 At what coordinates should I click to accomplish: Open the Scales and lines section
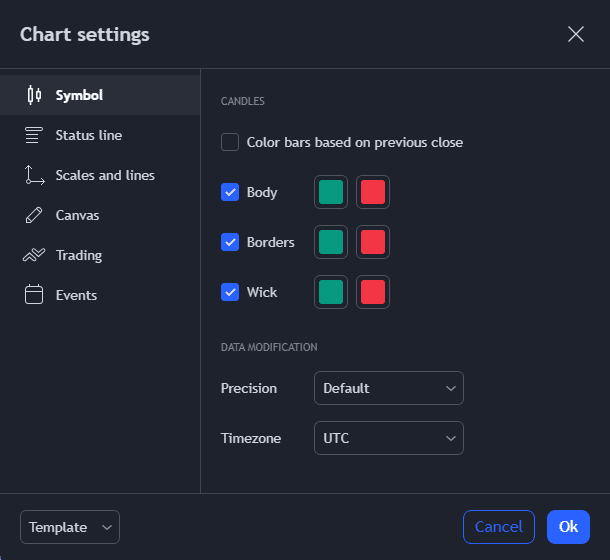(105, 175)
